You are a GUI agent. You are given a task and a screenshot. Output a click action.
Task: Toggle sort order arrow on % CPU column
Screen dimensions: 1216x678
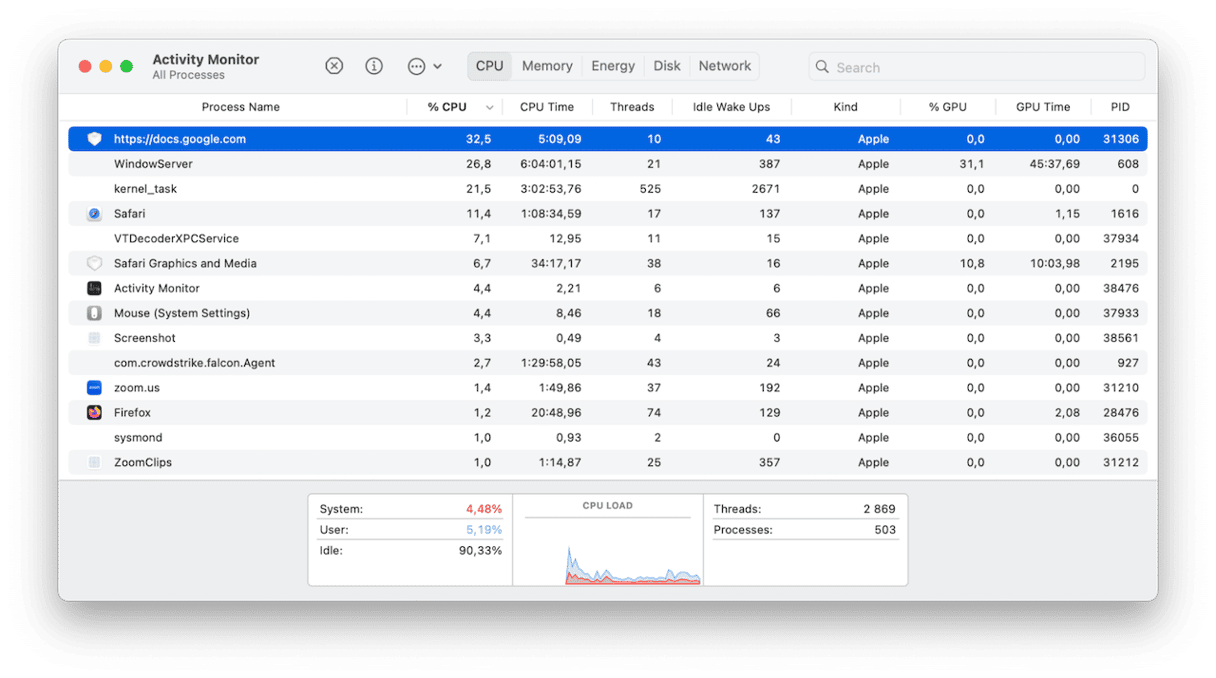click(490, 107)
